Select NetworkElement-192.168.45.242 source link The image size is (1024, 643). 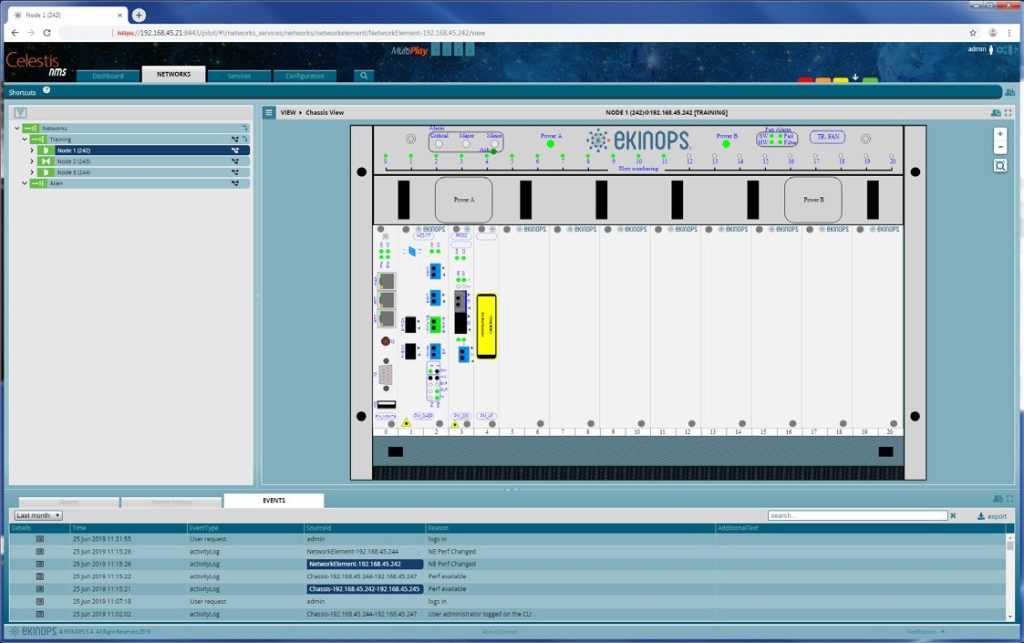tap(355, 564)
